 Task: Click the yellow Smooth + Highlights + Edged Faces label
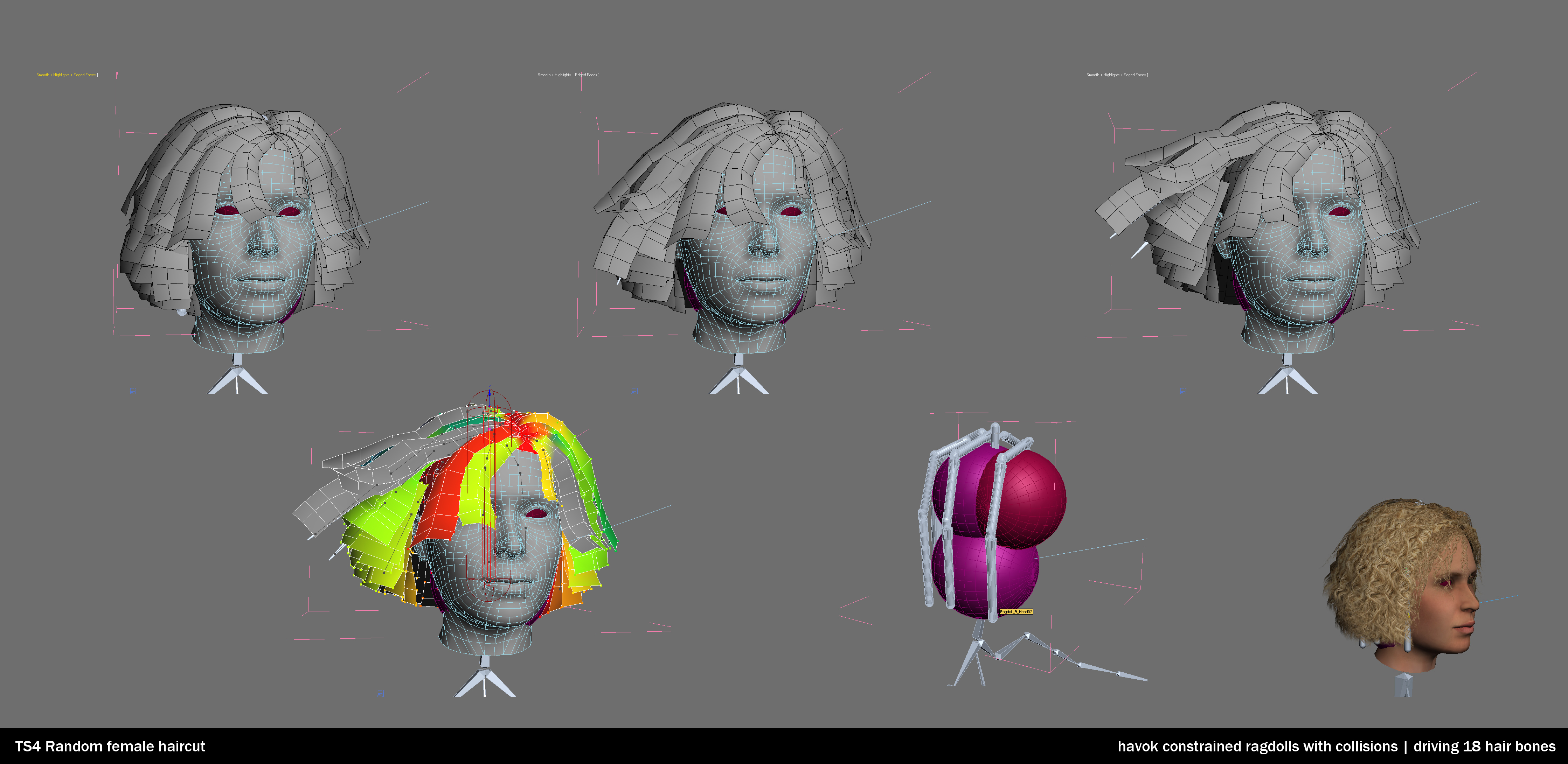pos(67,75)
